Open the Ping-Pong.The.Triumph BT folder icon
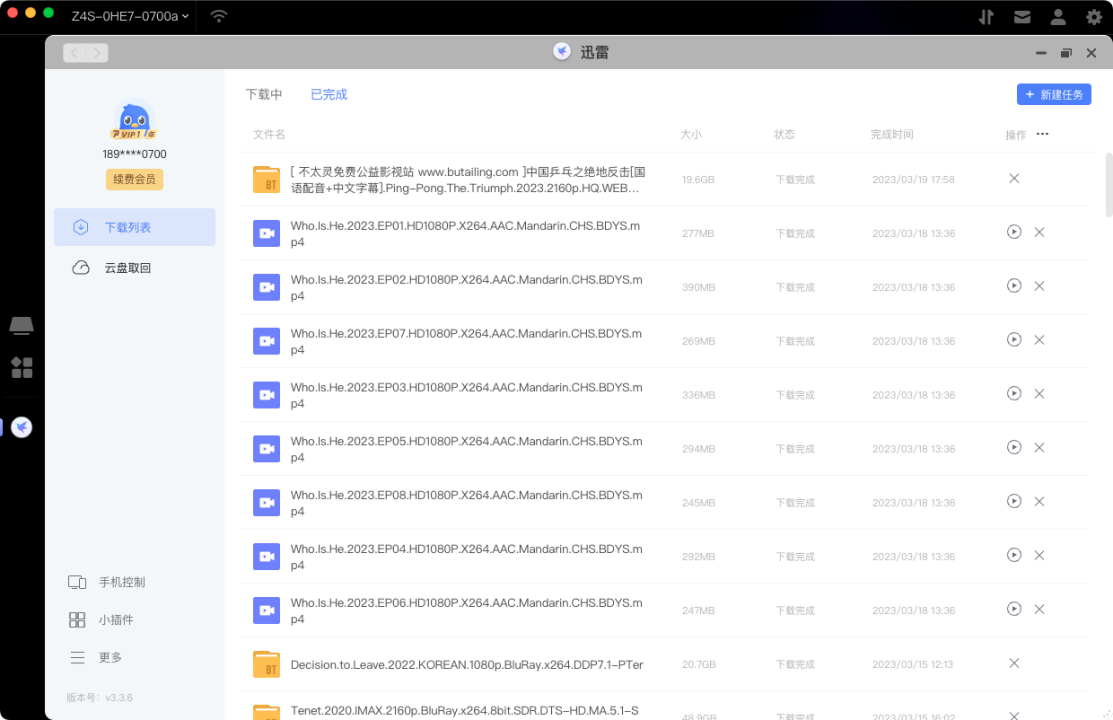The height and width of the screenshot is (720, 1113). [266, 180]
